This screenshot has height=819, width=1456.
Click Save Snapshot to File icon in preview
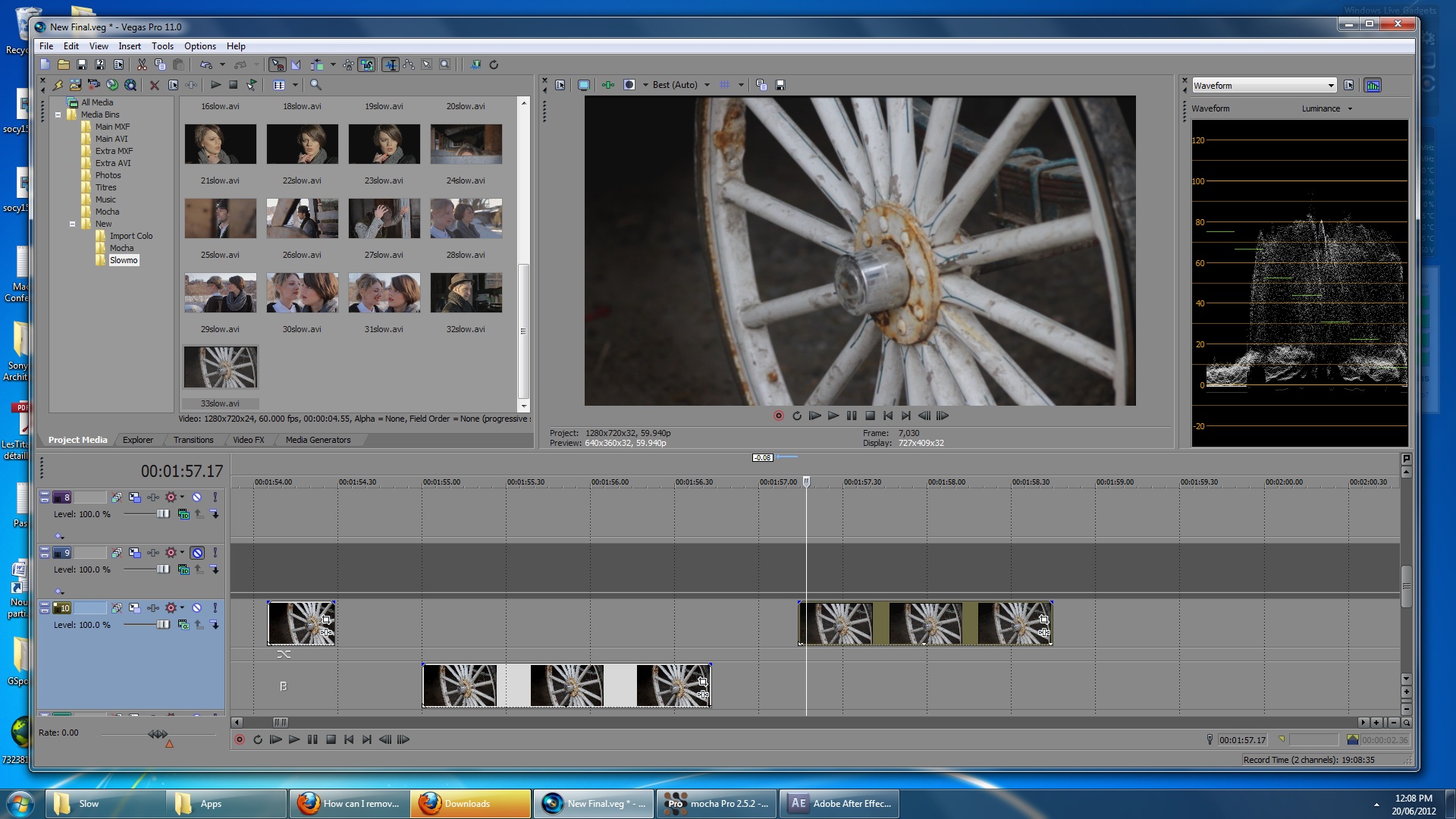point(780,85)
